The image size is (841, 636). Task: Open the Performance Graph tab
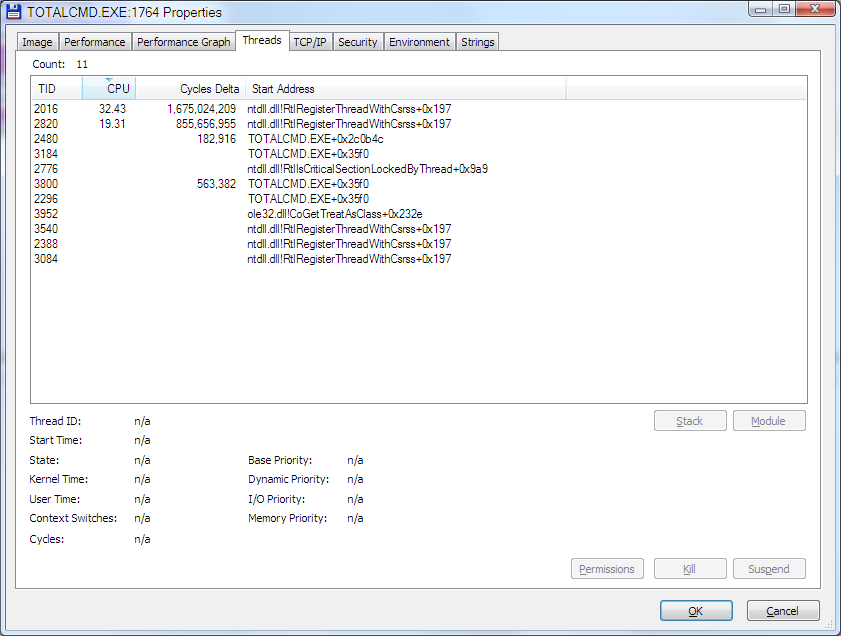(183, 42)
